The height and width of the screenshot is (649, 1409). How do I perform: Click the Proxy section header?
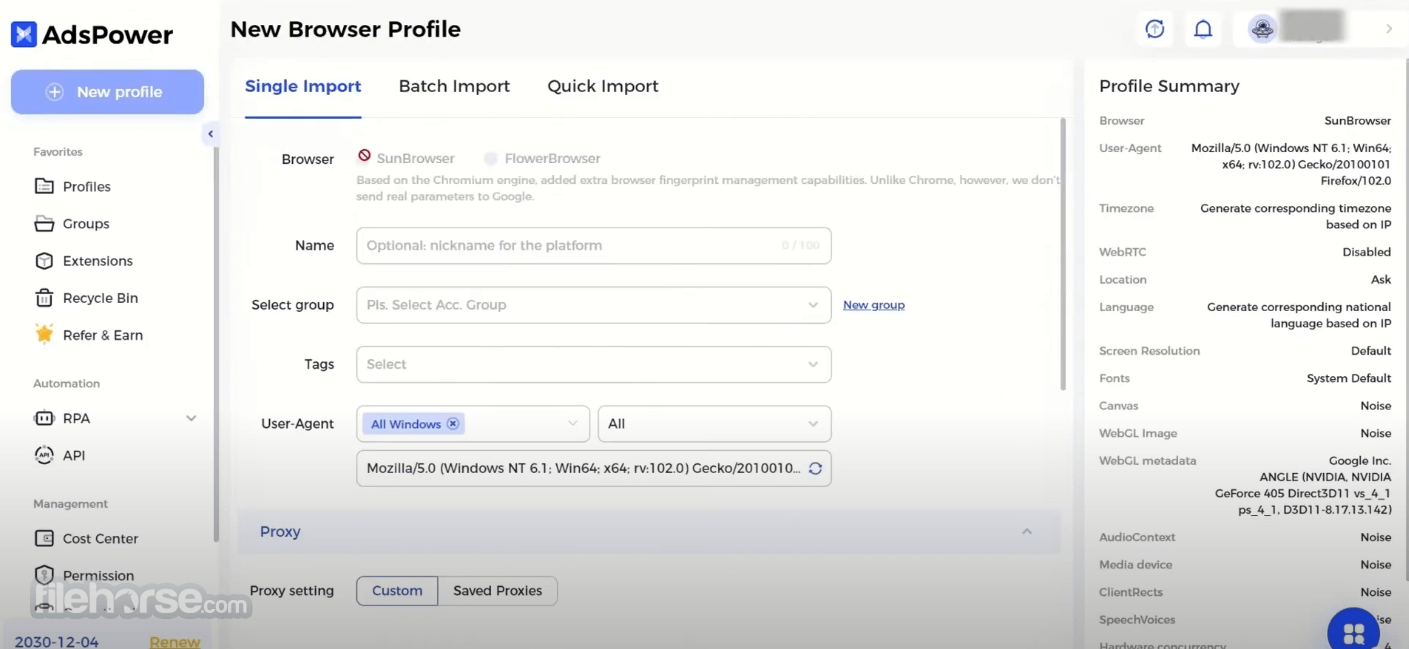click(648, 532)
